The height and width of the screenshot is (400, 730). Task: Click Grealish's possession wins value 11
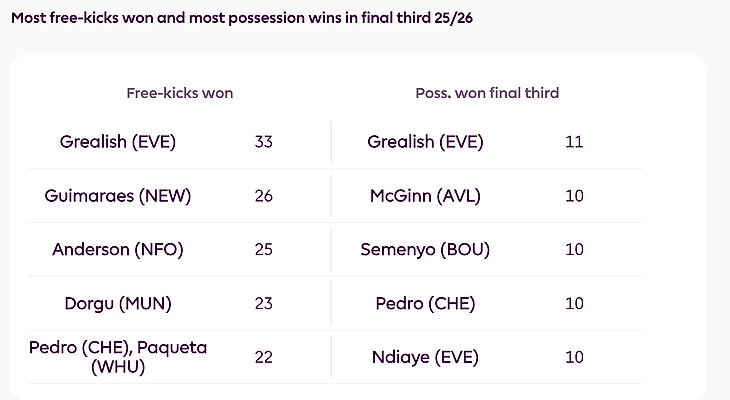click(x=574, y=142)
